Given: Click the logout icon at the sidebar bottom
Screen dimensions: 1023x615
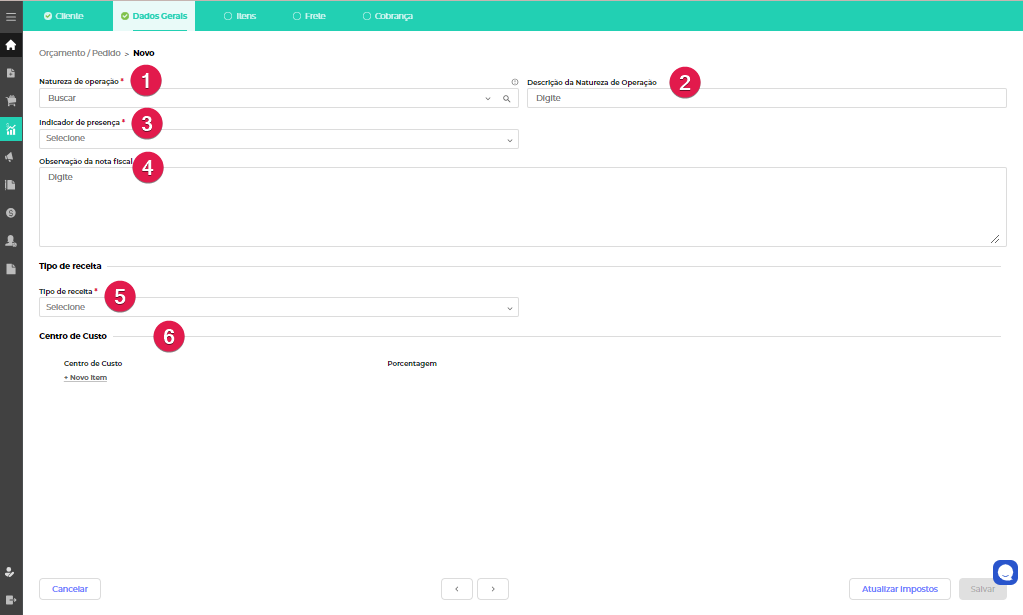Looking at the screenshot, I should (11, 599).
